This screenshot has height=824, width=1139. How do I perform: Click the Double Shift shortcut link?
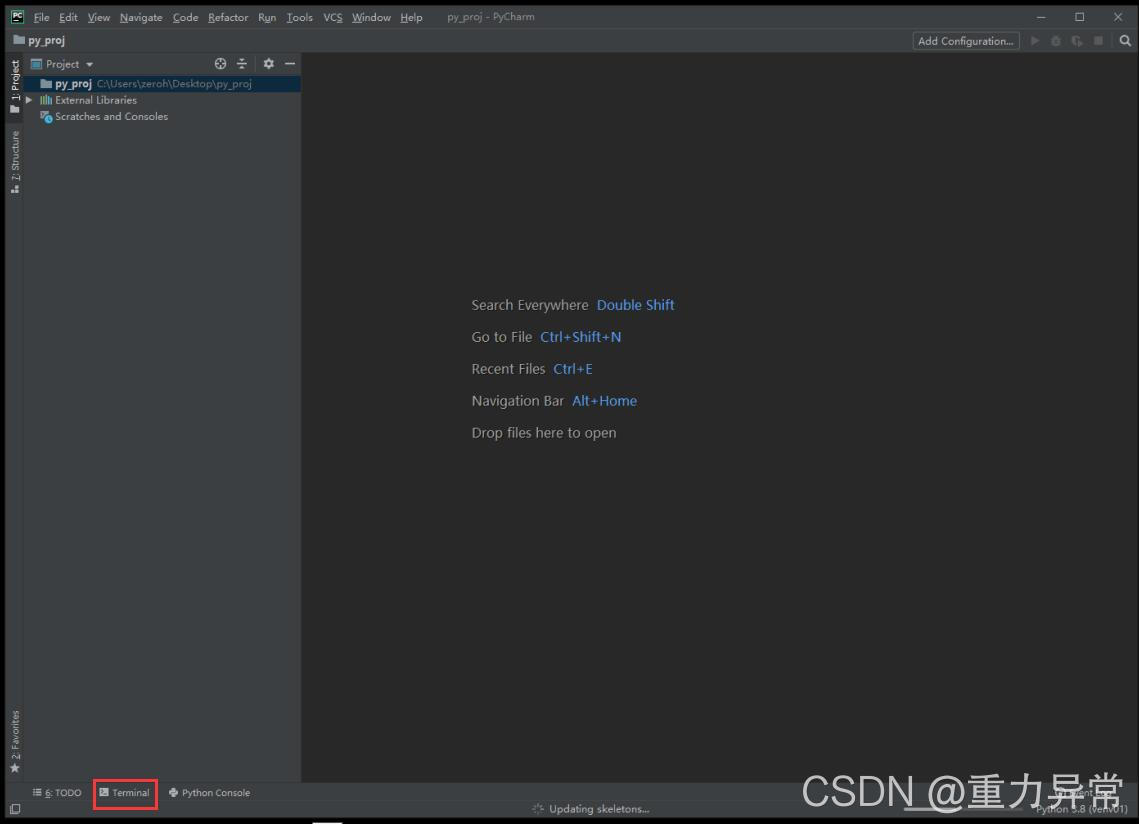pos(635,305)
